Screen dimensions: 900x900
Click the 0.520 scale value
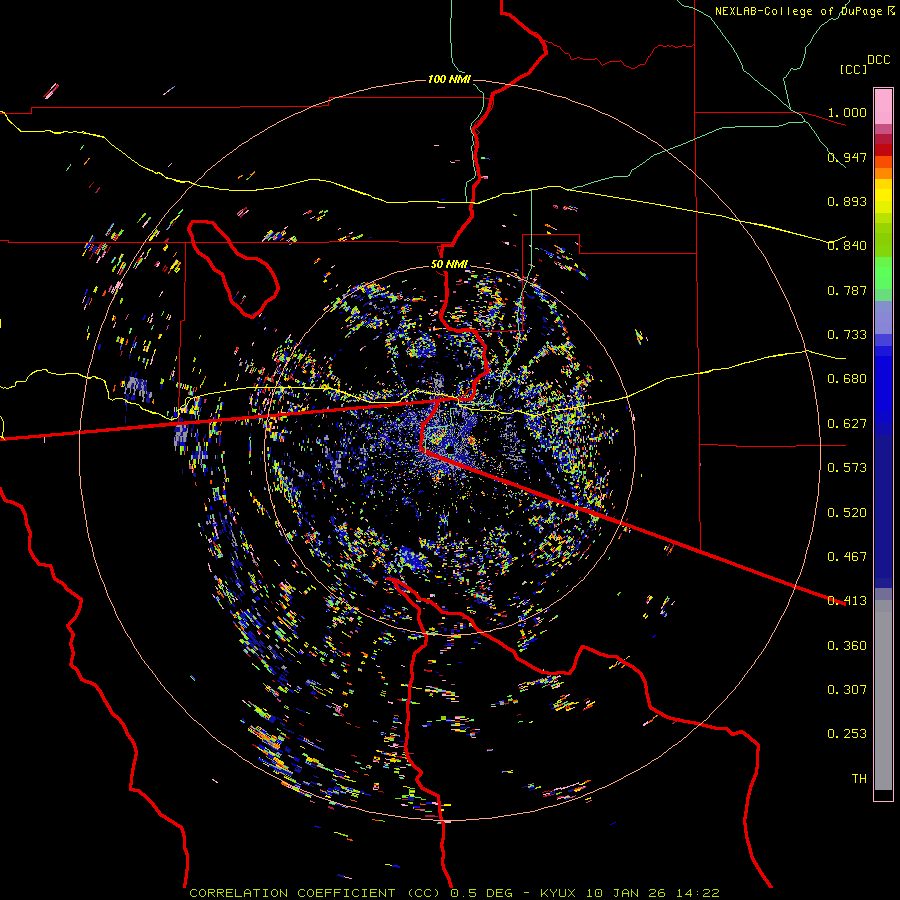pyautogui.click(x=847, y=513)
